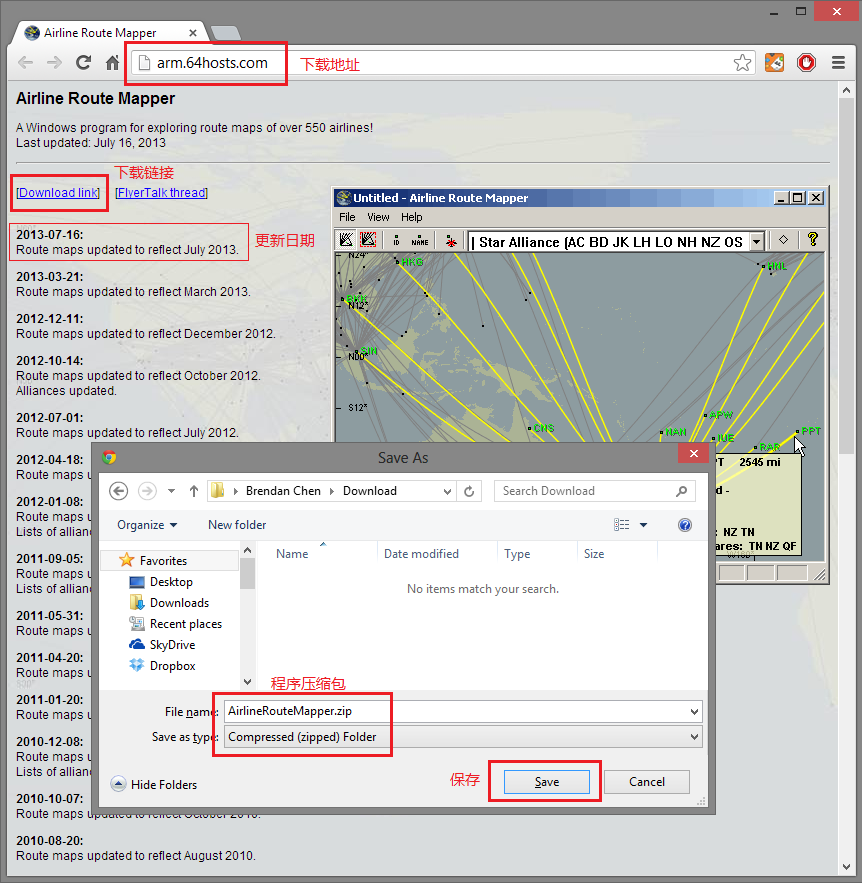Close the Save As dialog
Screen dimensions: 862x883
694,454
